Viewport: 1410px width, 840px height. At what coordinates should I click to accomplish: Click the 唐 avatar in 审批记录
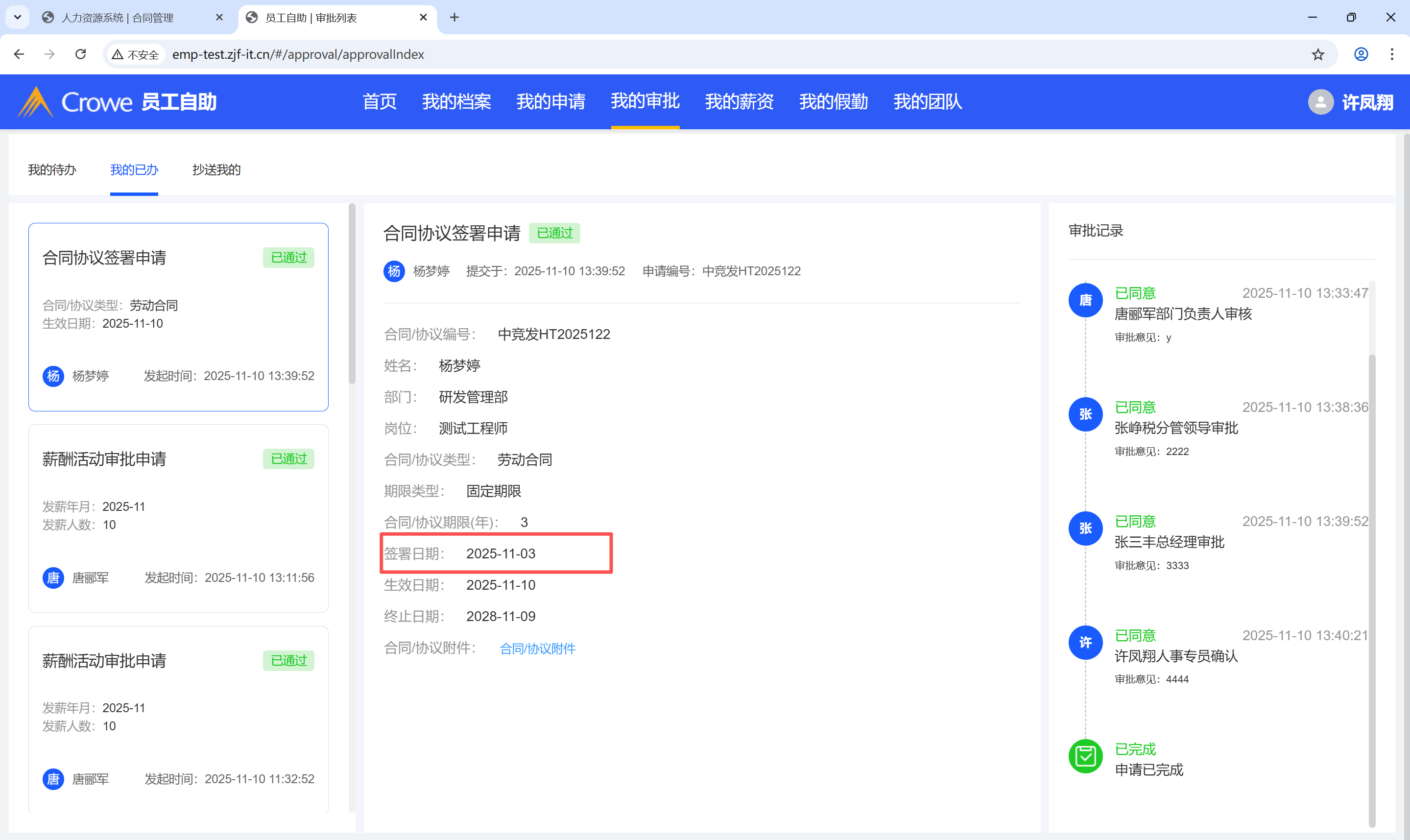click(x=1085, y=300)
